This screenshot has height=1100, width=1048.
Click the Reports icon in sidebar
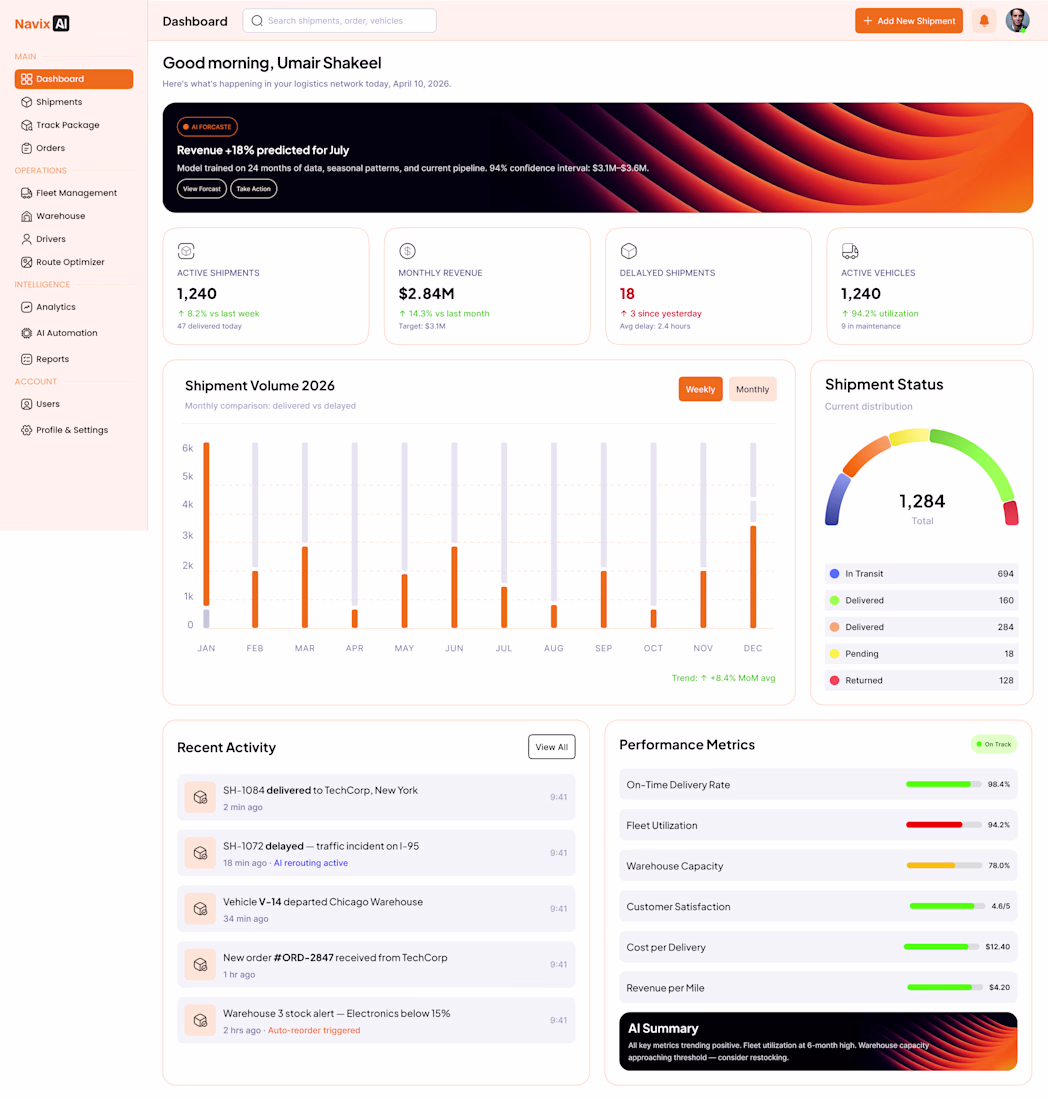pos(27,359)
